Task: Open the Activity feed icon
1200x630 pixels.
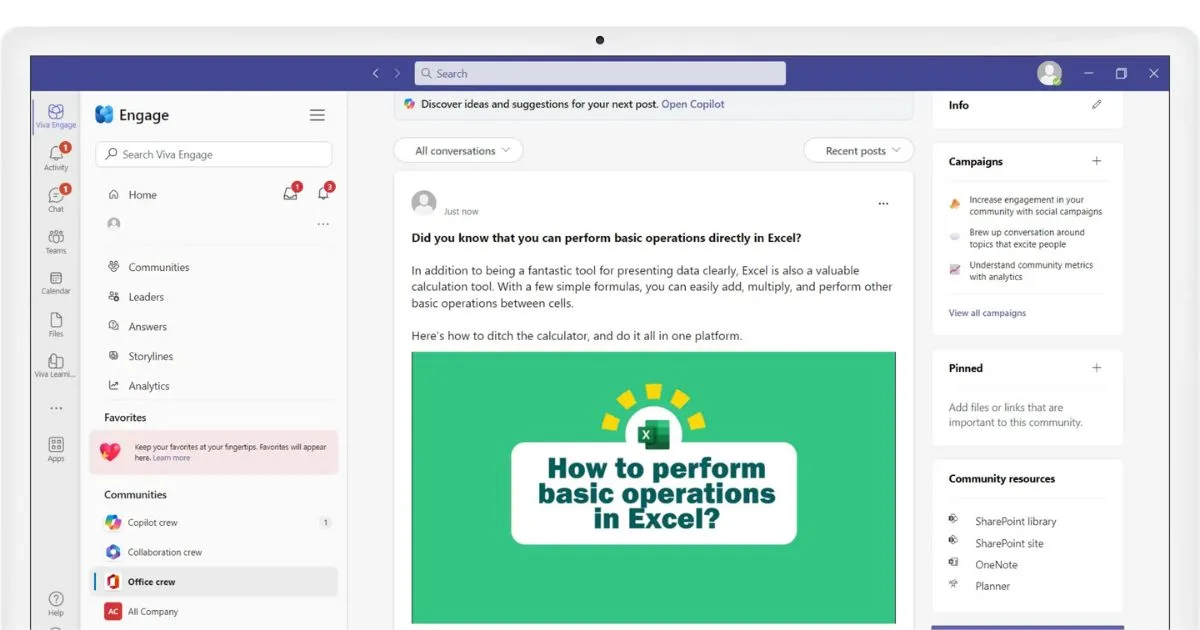Action: 56,157
